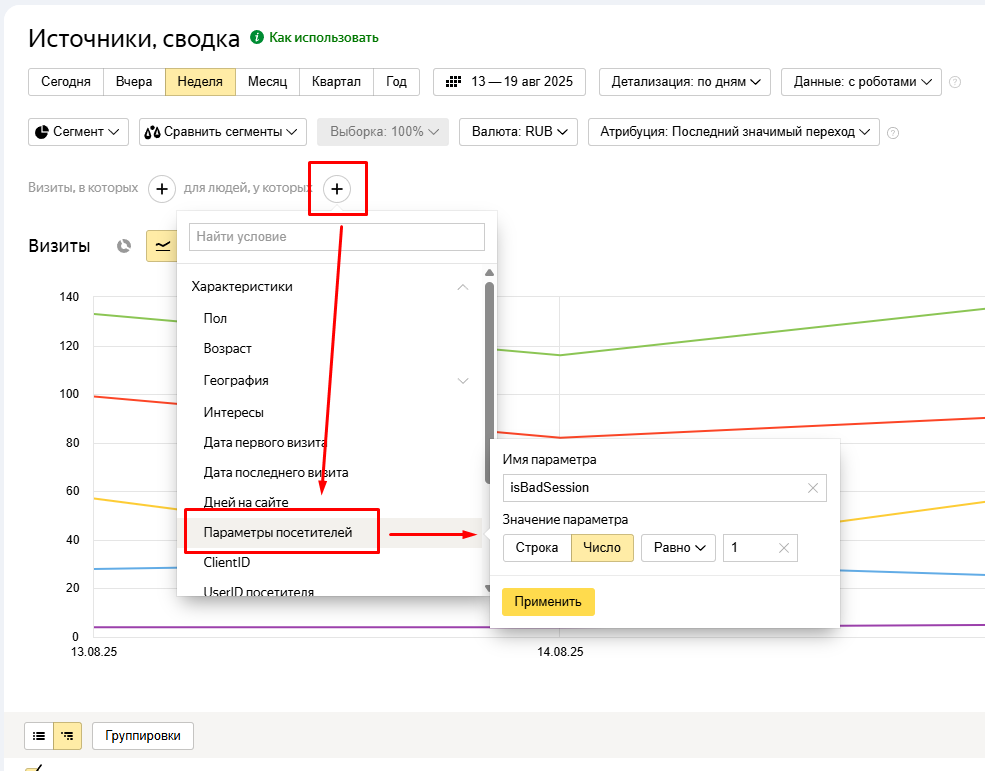Select 'Строка' as the parameter value type
This screenshot has width=985, height=771.
click(537, 548)
